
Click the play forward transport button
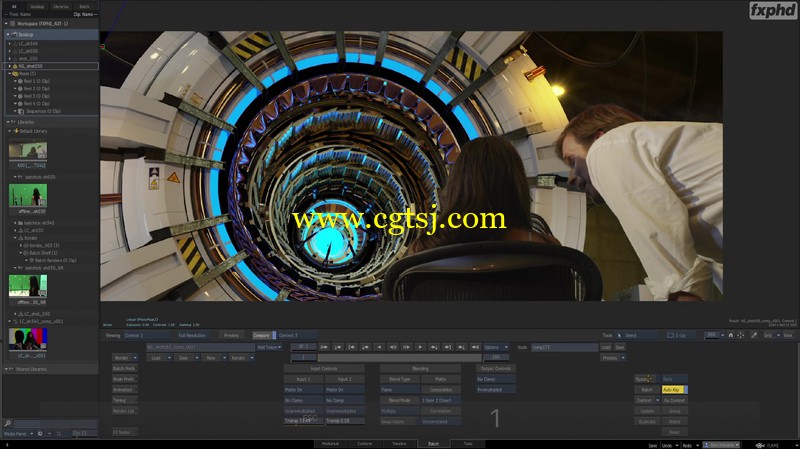(x=420, y=347)
